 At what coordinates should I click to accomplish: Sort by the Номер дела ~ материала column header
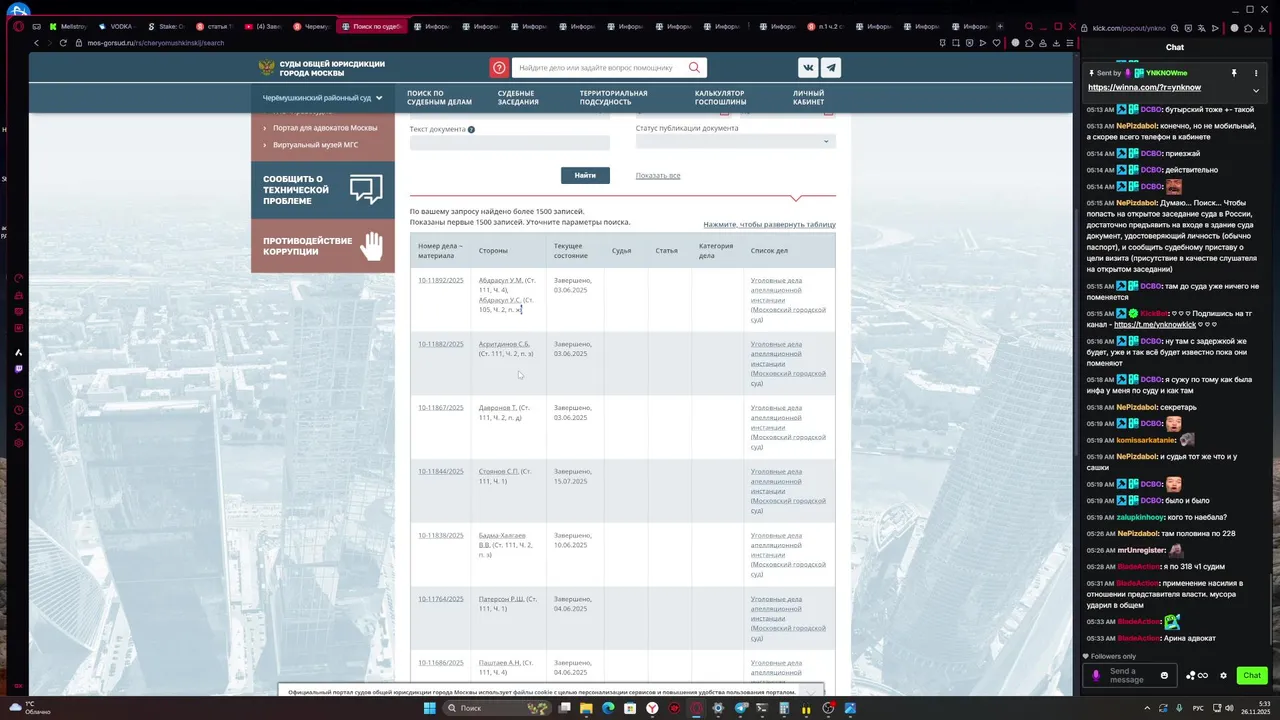click(x=439, y=250)
